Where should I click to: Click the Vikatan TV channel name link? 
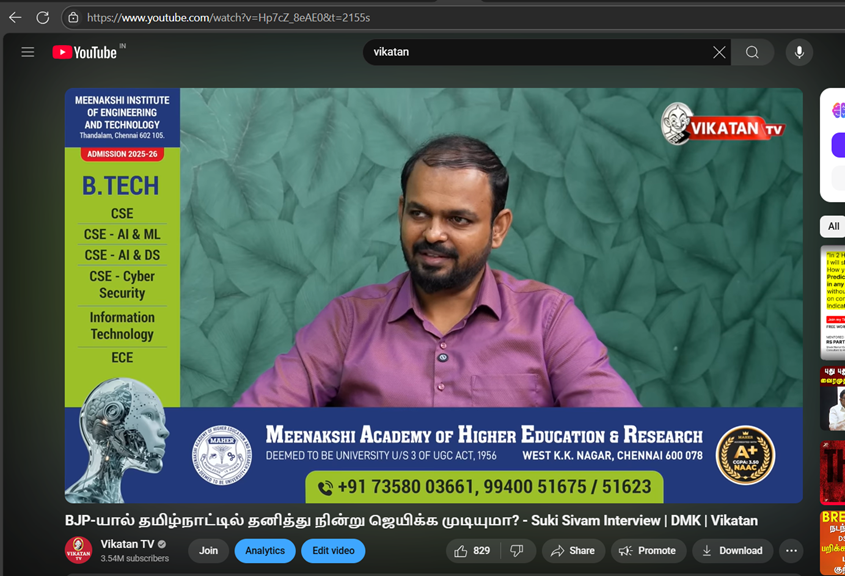[x=127, y=544]
